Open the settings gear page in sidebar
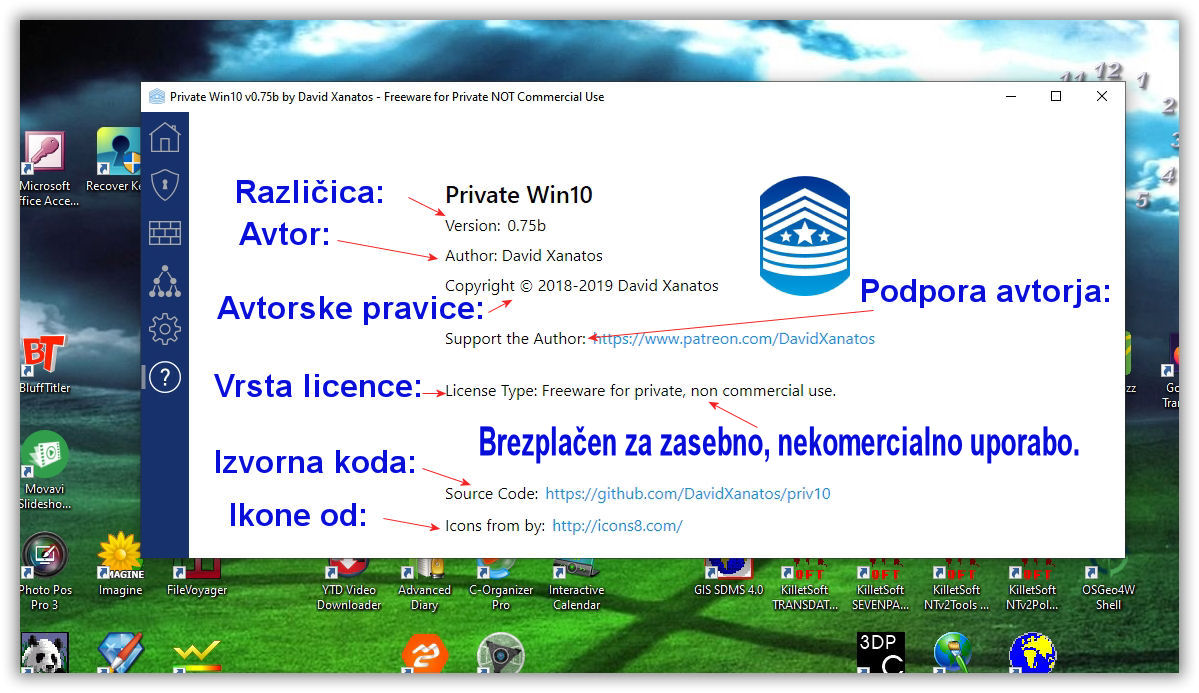The height and width of the screenshot is (693, 1199). pos(165,330)
